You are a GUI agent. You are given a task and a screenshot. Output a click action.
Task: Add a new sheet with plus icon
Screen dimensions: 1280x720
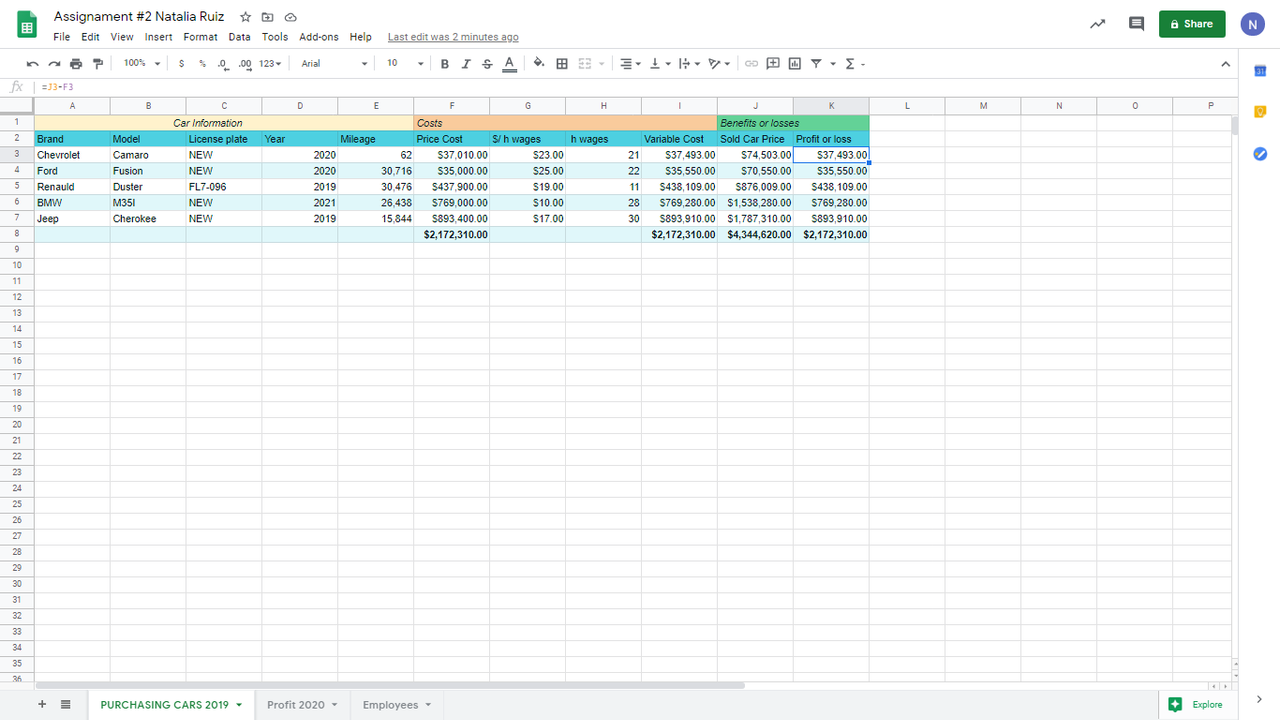pos(42,704)
